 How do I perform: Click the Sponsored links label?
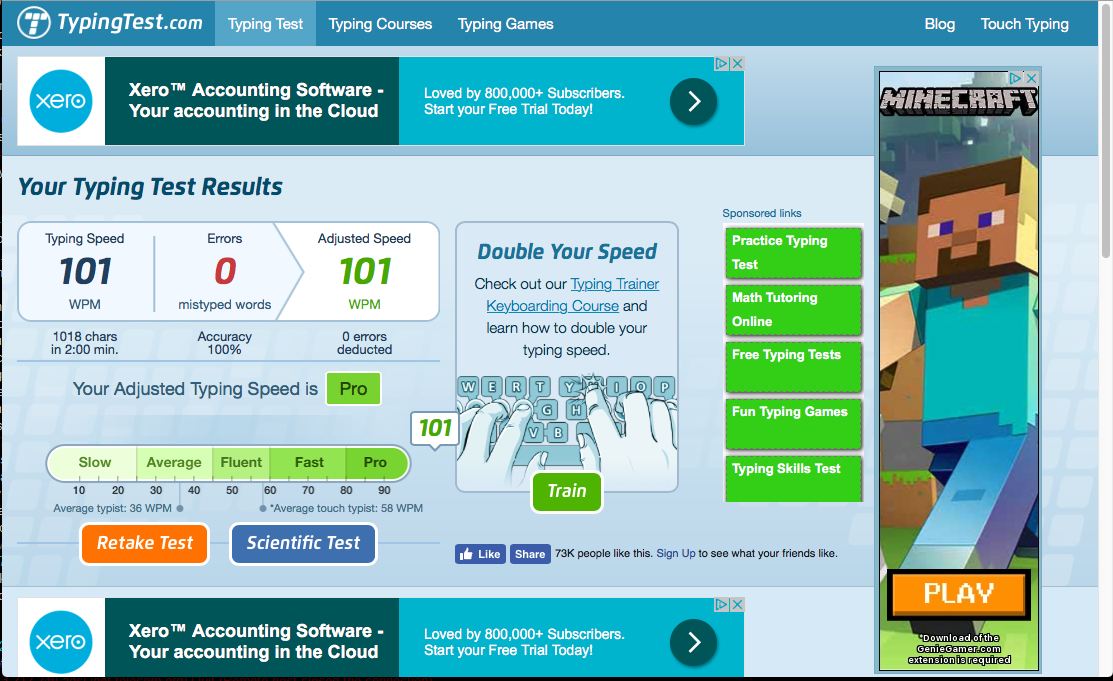(762, 213)
